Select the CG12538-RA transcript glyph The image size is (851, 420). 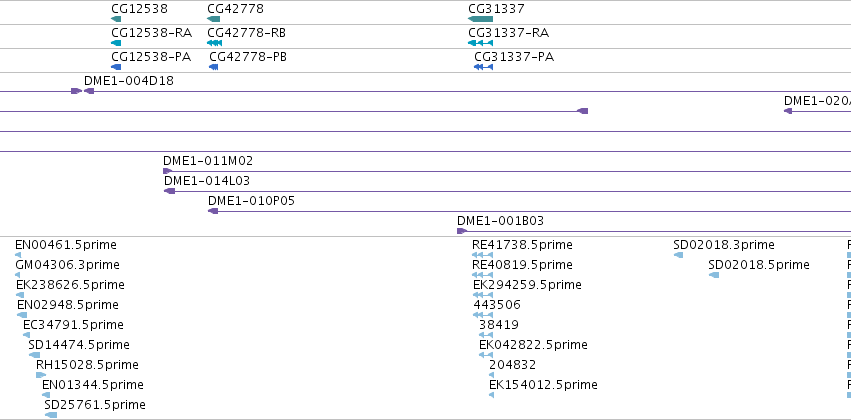coord(116,43)
